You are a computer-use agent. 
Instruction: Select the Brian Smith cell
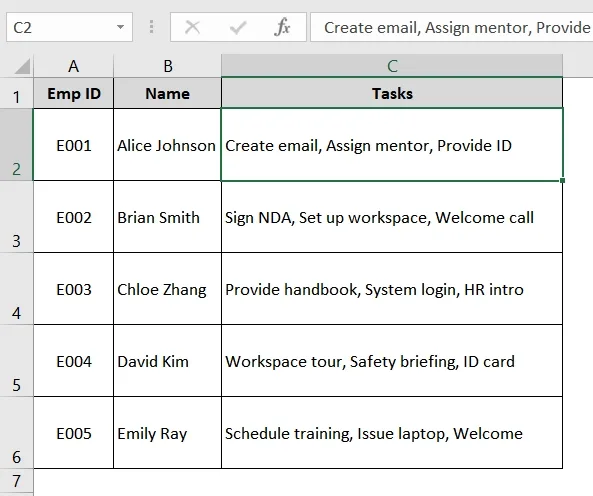coord(168,217)
